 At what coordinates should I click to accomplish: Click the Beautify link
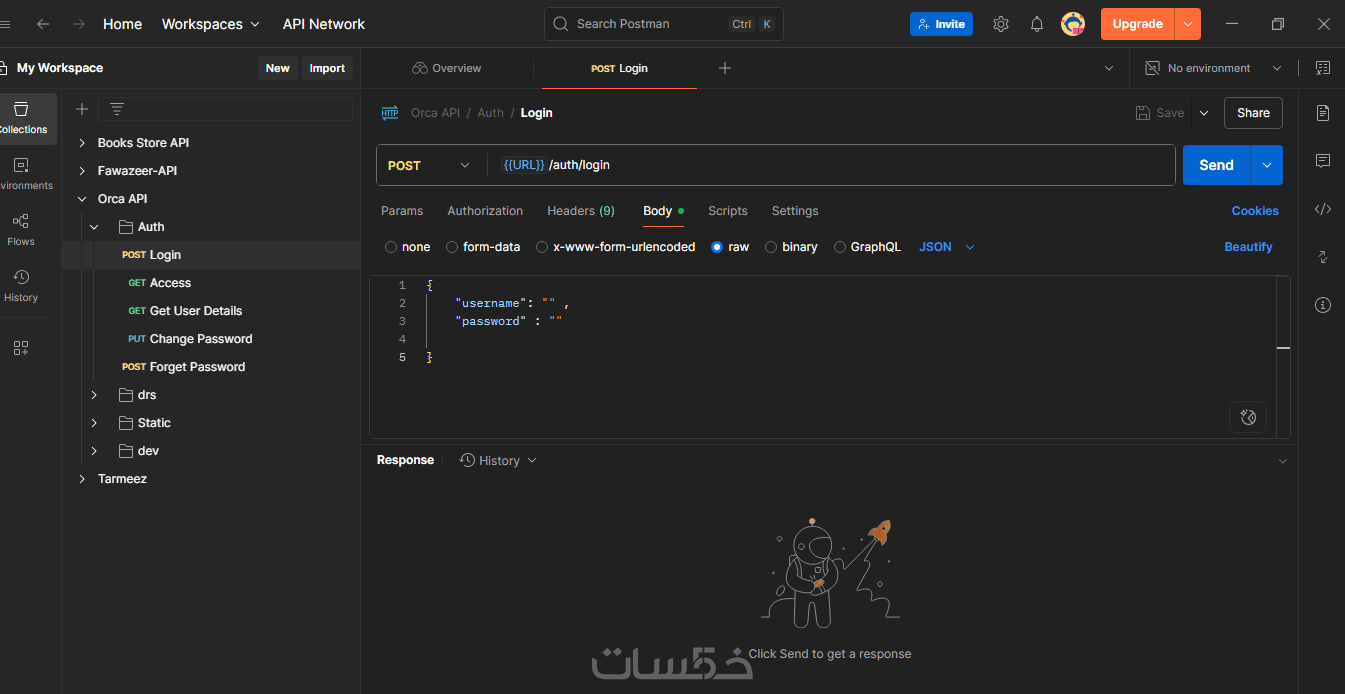[x=1249, y=247]
